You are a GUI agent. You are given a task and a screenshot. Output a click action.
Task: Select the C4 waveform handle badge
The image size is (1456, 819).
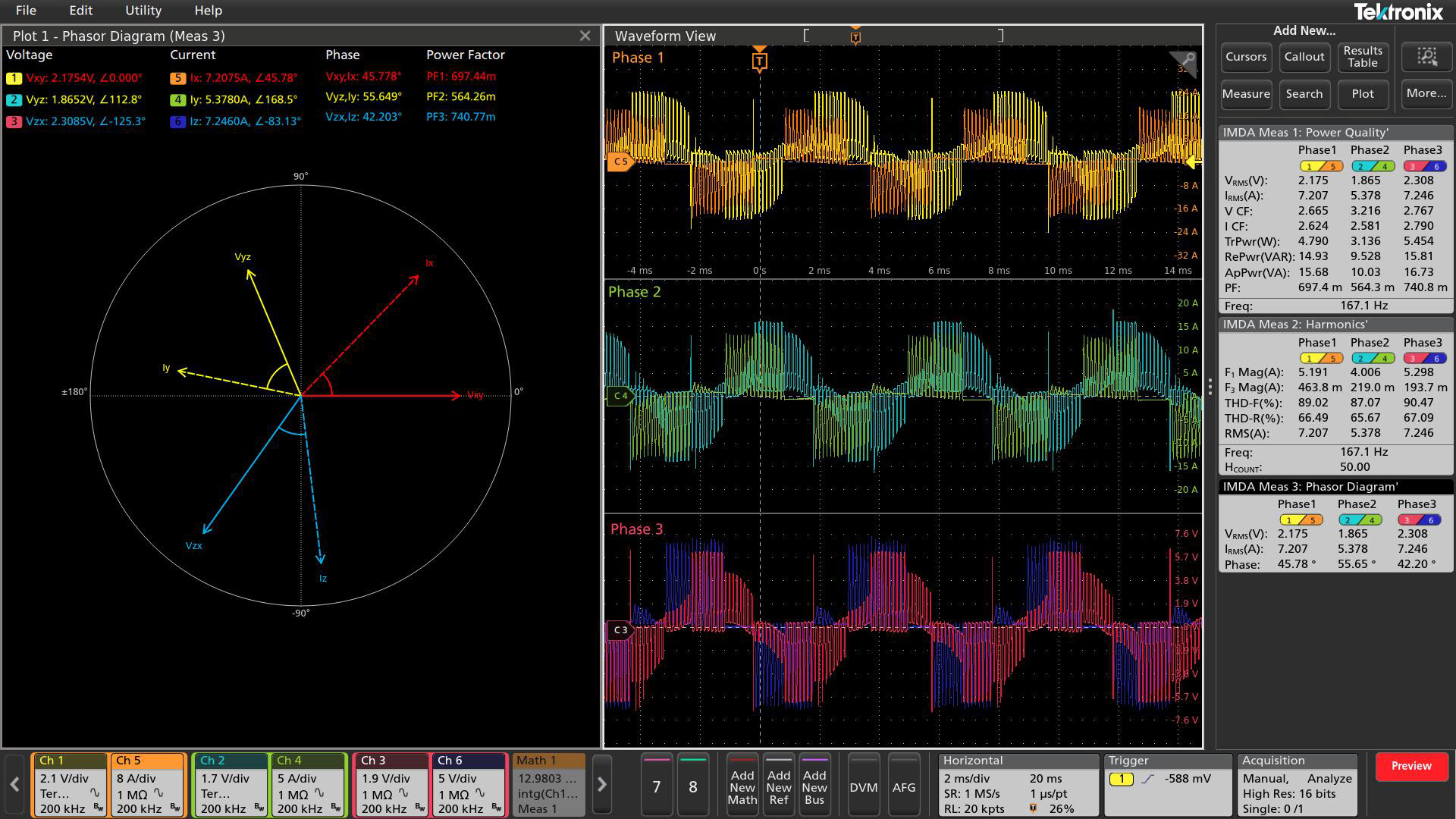point(620,395)
